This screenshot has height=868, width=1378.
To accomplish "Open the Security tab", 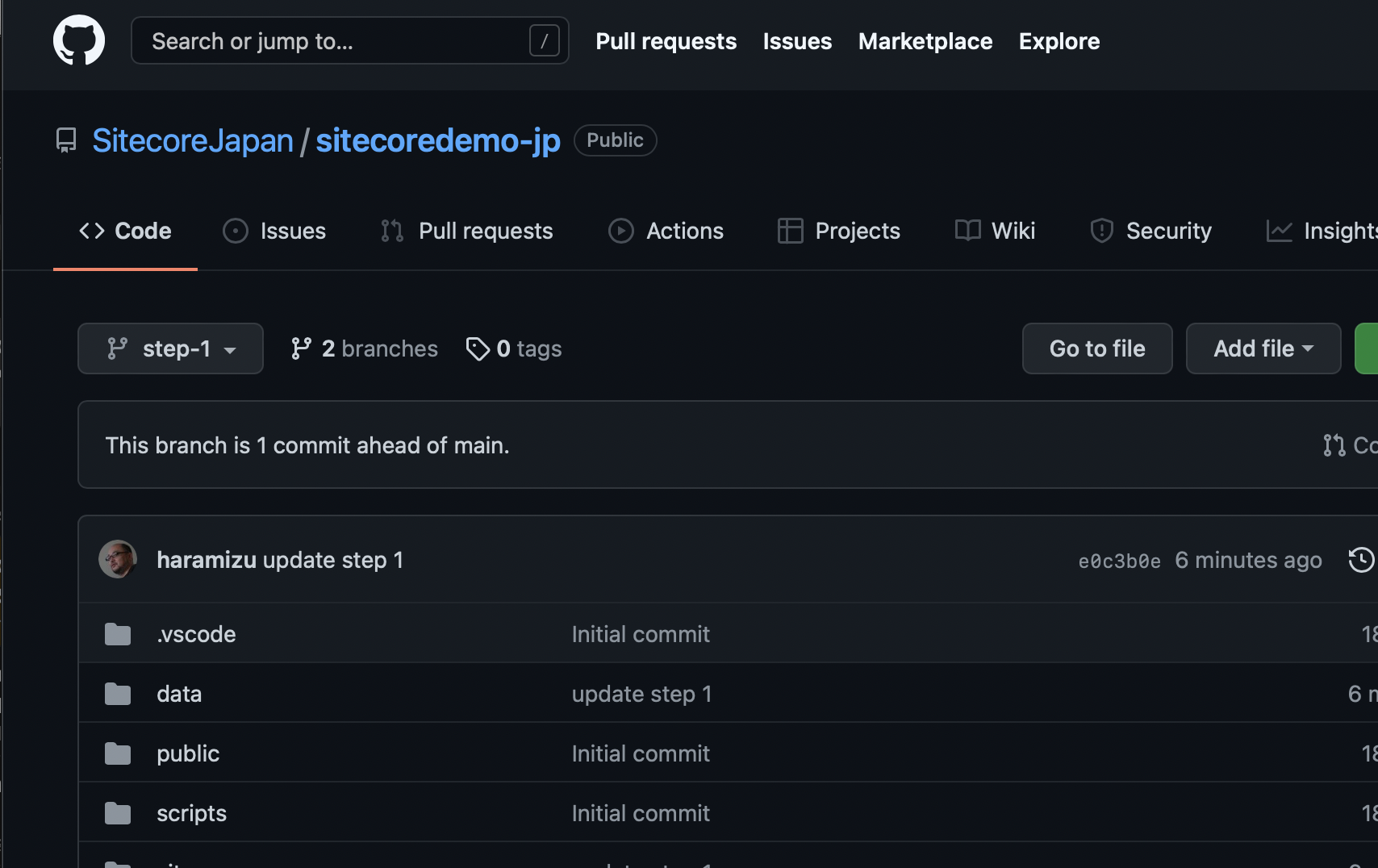I will [1150, 231].
